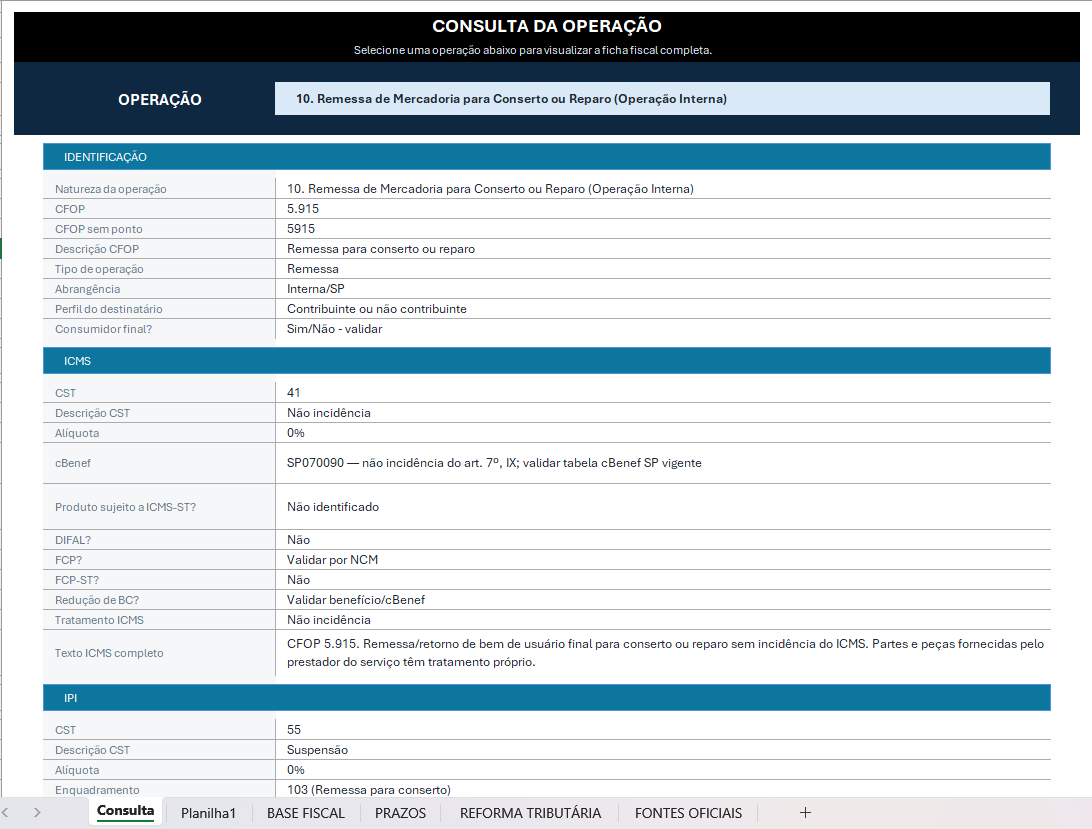
Task: Go to the BASE FISCAL sheet tab
Action: [x=306, y=813]
